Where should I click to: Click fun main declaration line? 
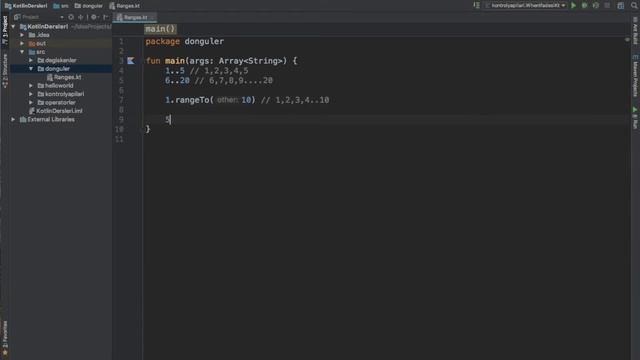click(x=222, y=61)
